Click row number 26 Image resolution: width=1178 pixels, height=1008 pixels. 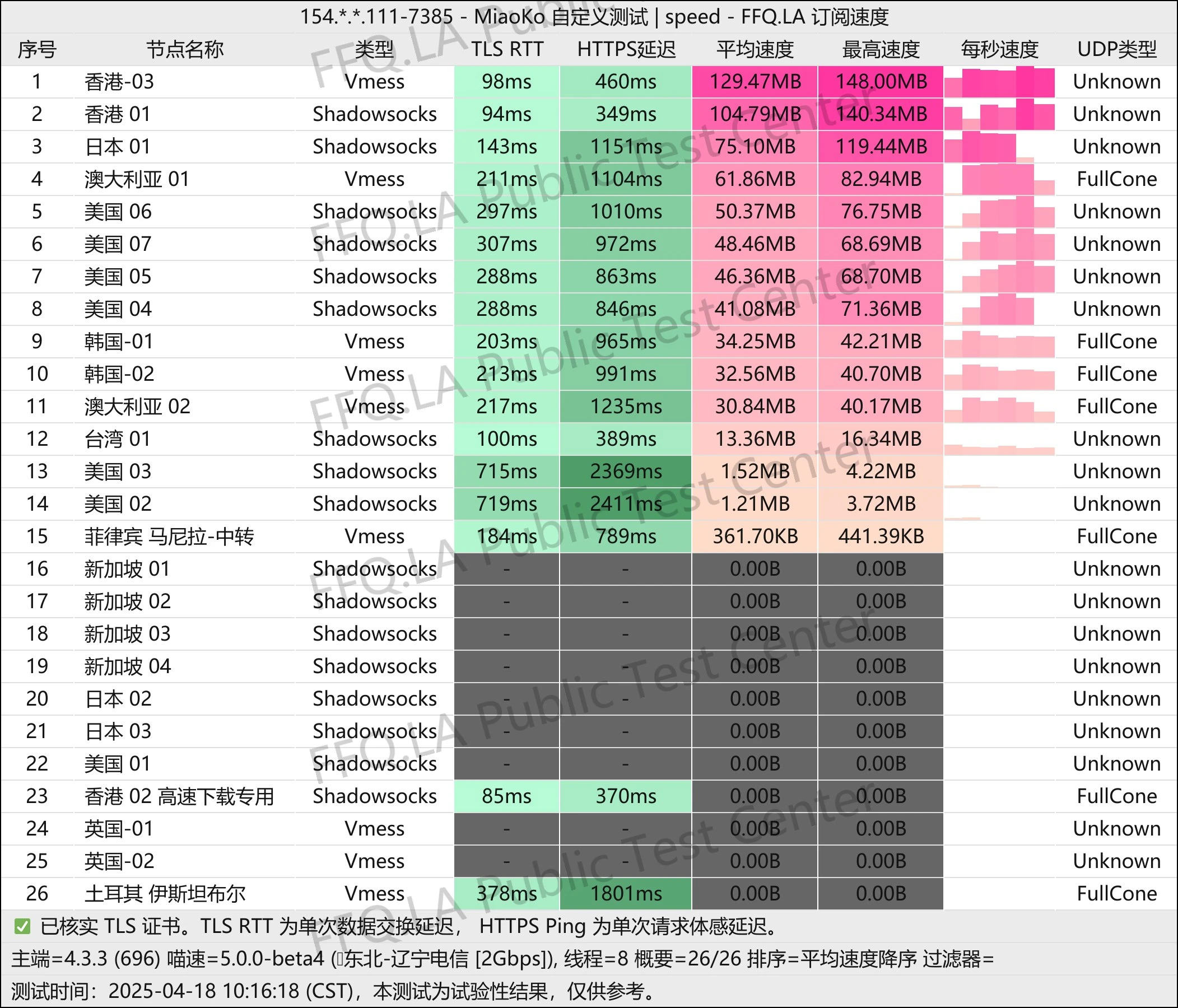pyautogui.click(x=37, y=894)
